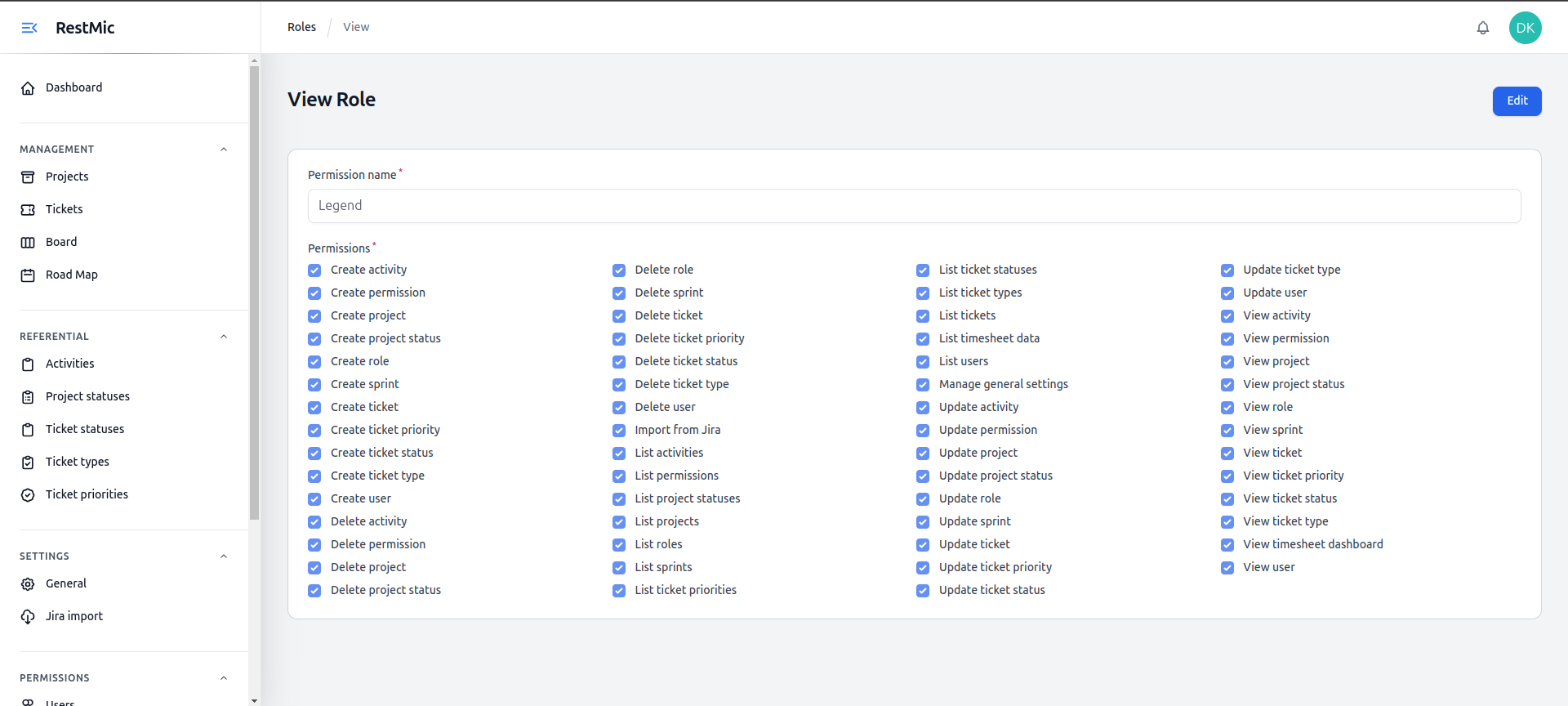This screenshot has height=706, width=1568.
Task: Open Ticket priorities in the sidebar
Action: click(87, 494)
